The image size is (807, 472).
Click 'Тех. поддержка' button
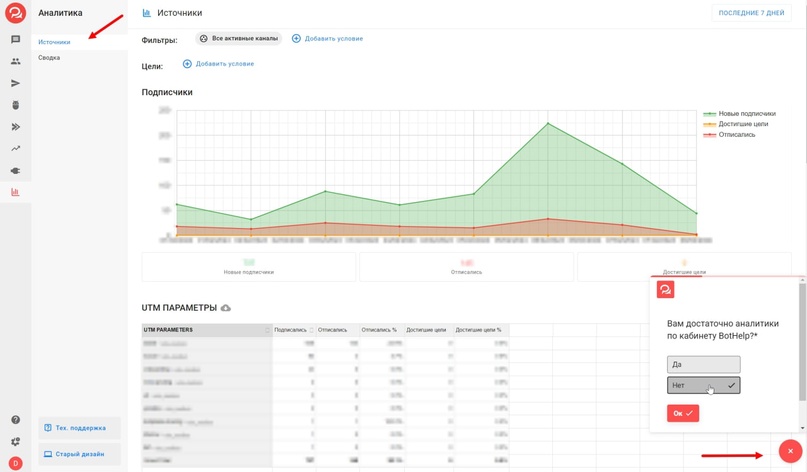click(80, 428)
